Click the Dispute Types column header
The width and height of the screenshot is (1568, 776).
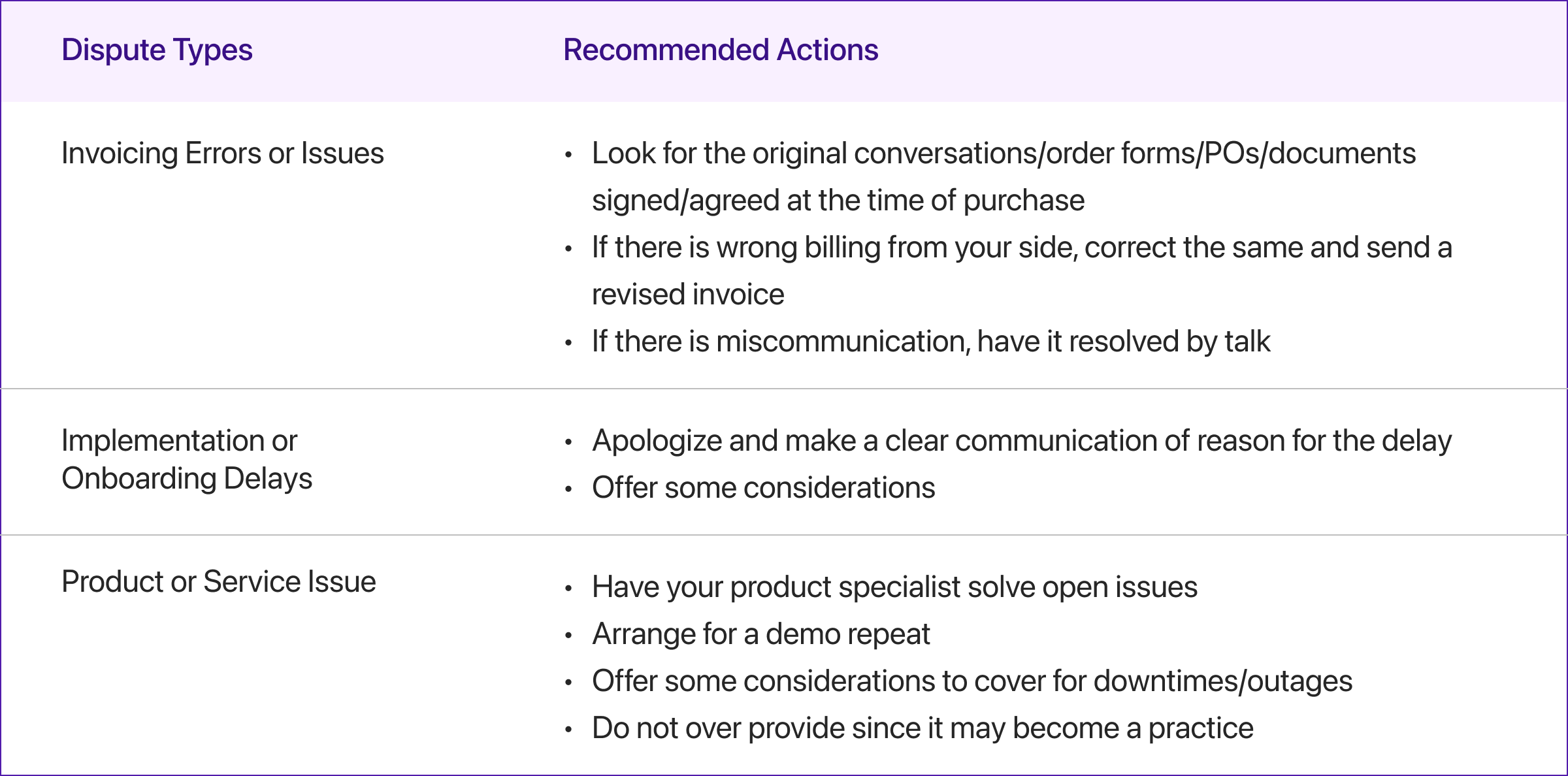157,50
